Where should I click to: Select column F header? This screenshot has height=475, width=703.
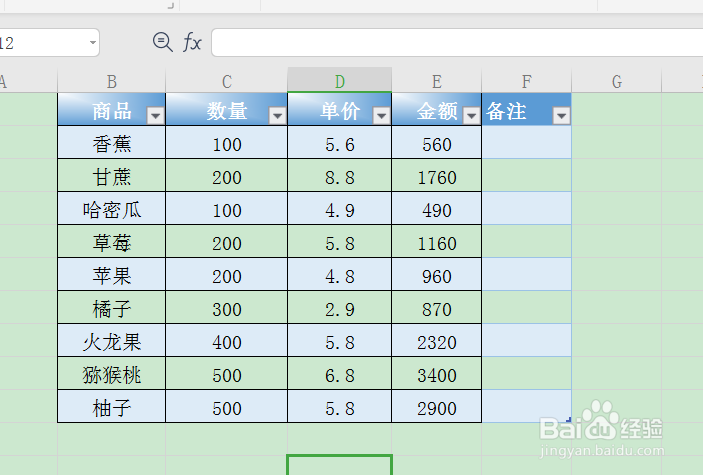click(527, 81)
